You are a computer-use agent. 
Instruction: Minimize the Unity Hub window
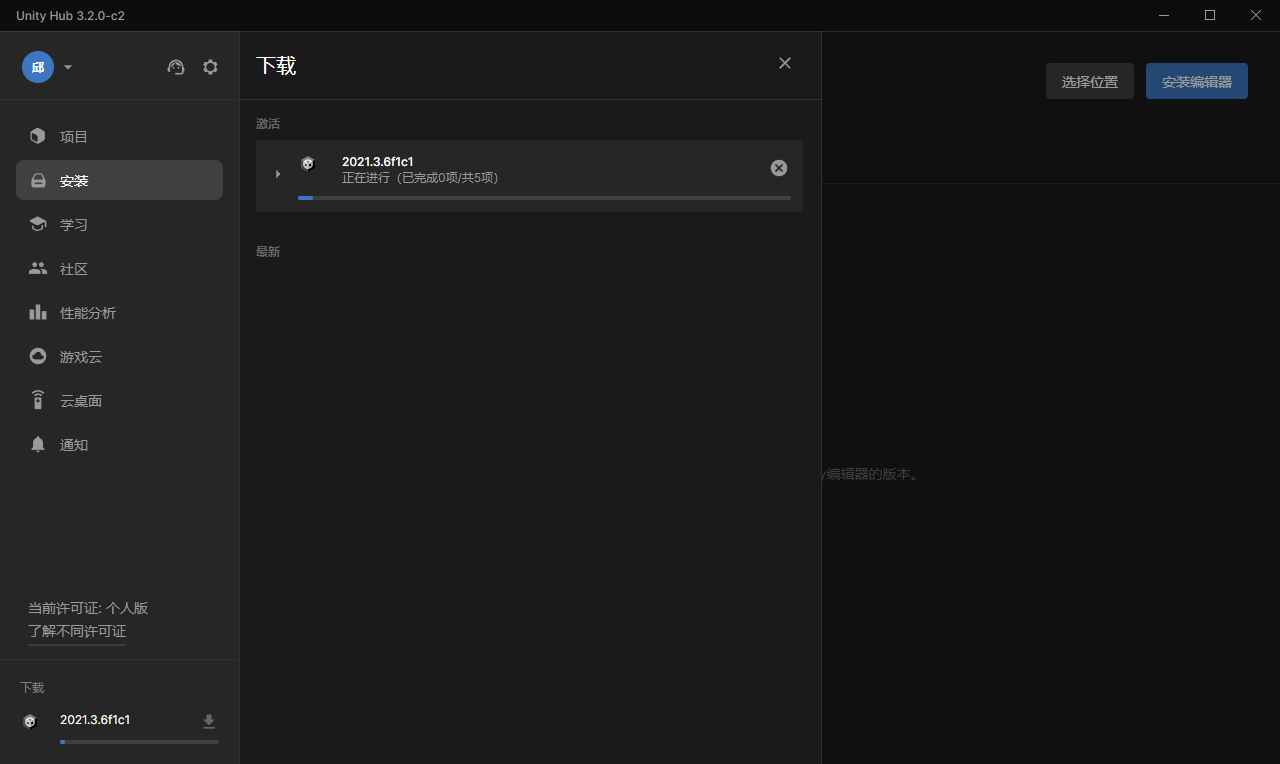pyautogui.click(x=1165, y=15)
